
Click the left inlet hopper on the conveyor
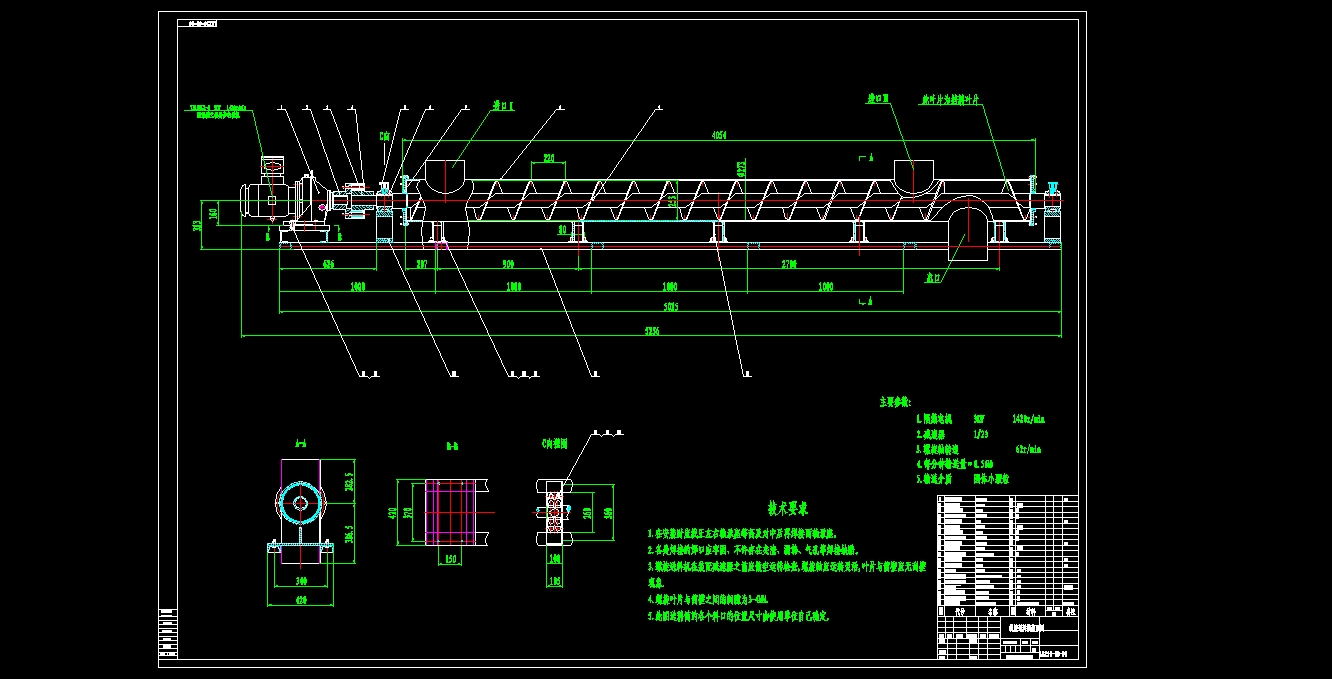[446, 176]
